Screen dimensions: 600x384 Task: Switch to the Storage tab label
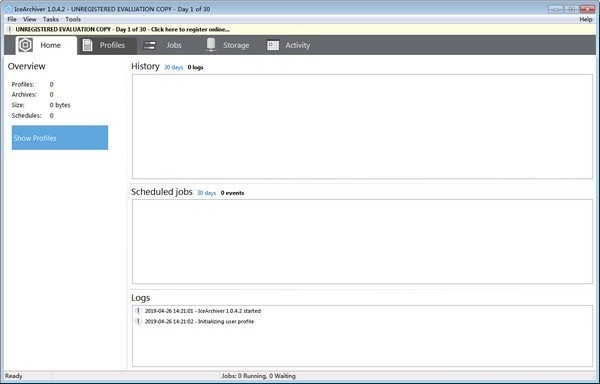coord(236,45)
